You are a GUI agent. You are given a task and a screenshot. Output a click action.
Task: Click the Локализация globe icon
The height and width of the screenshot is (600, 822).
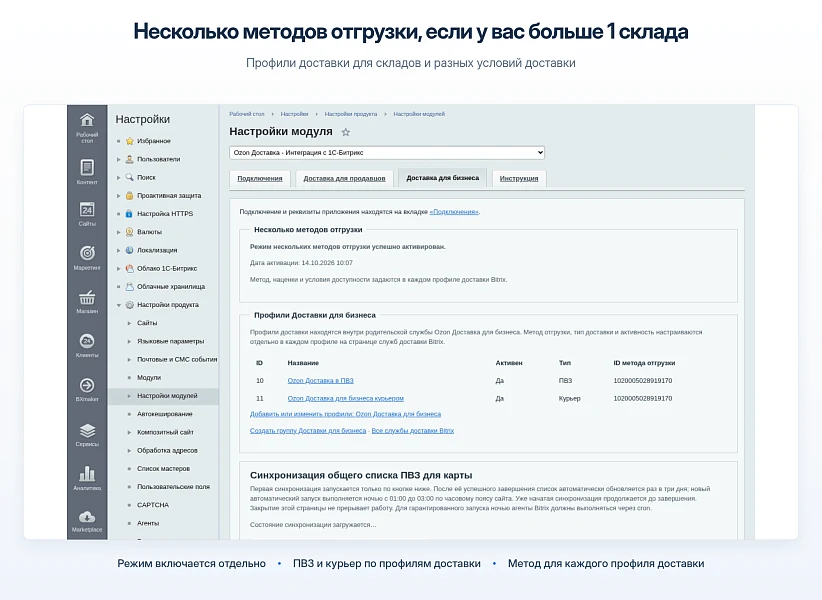(129, 250)
